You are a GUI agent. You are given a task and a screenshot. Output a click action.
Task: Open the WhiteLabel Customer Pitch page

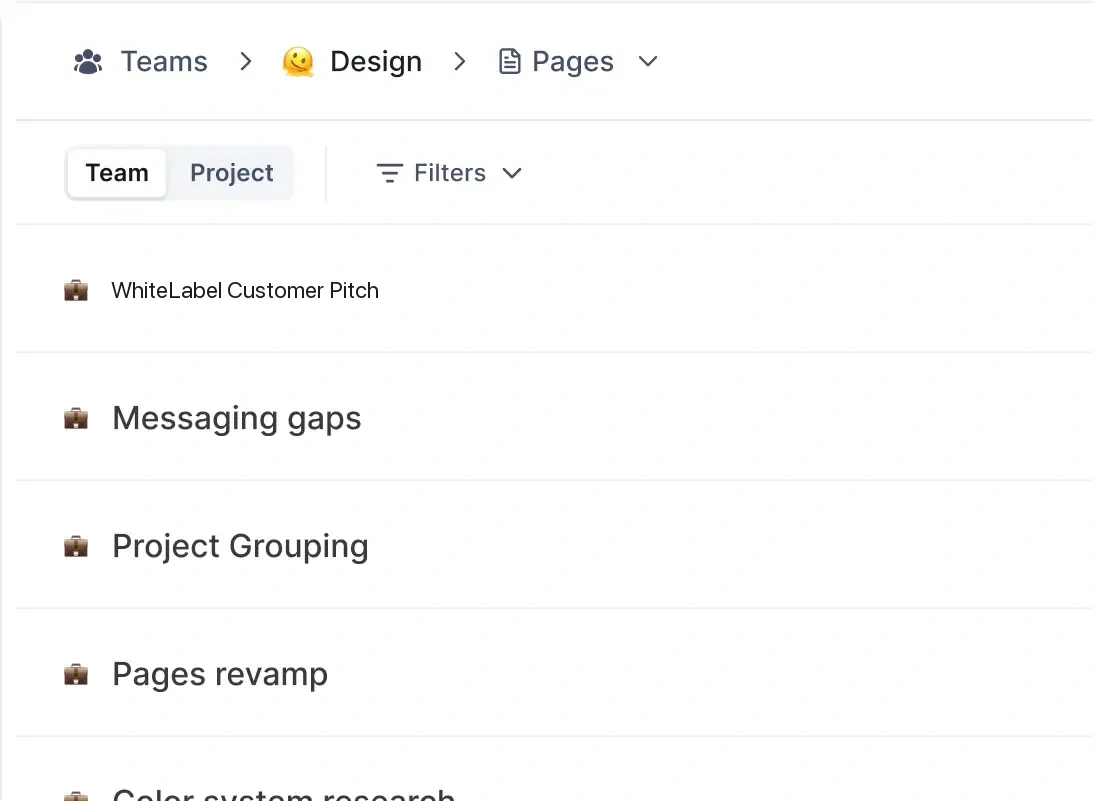tap(245, 290)
